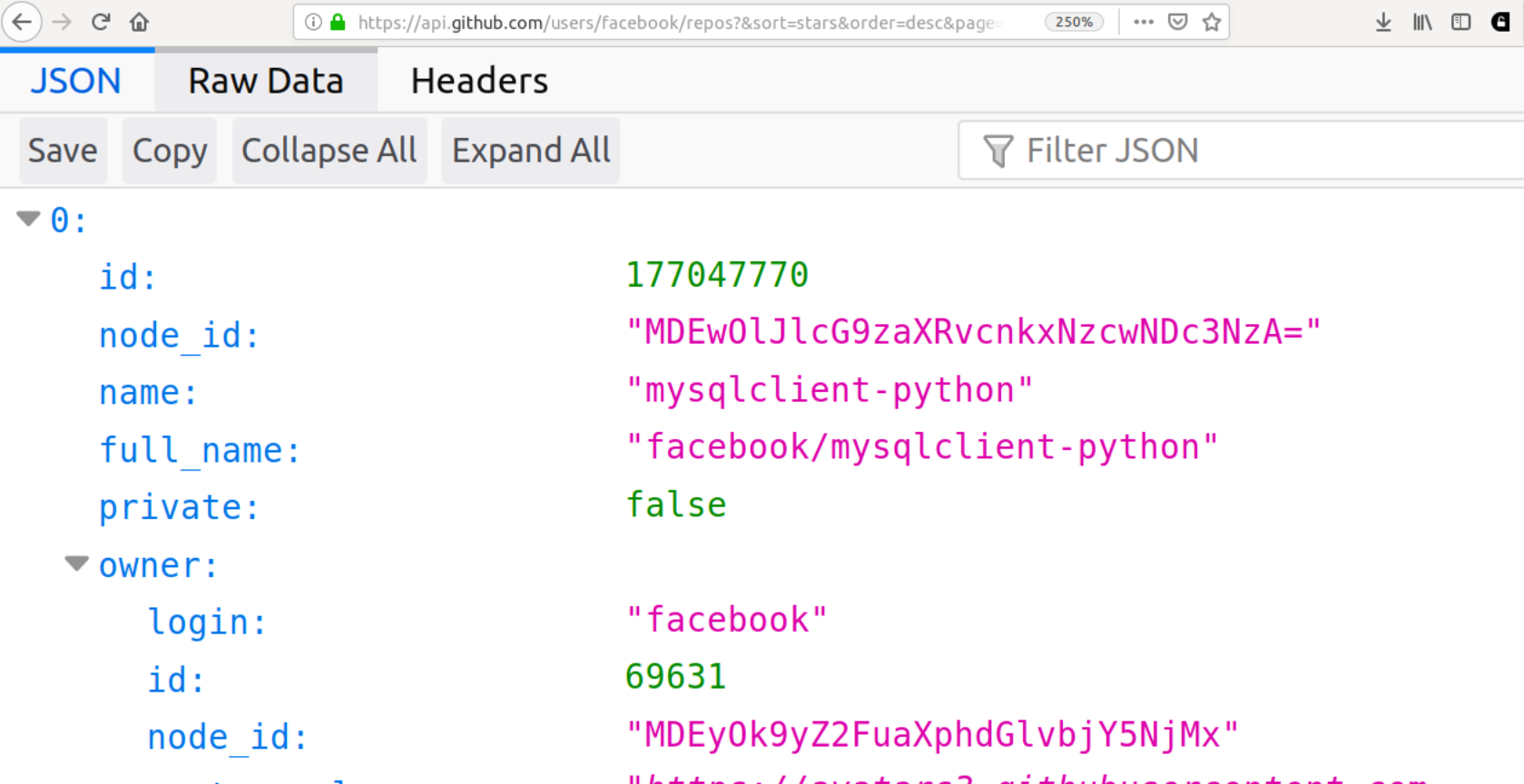Open the home page icon

click(139, 22)
